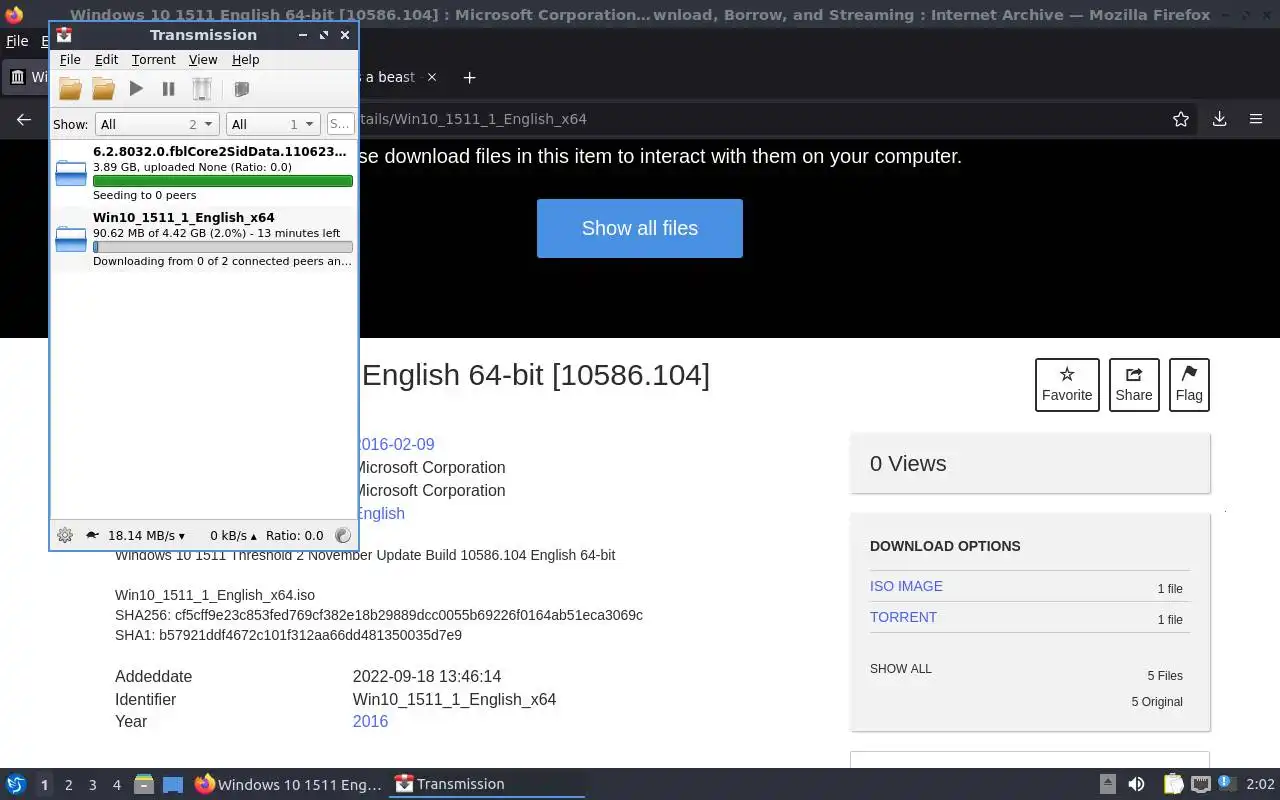1280x800 pixels.
Task: Click the Win10 torrent download progress bar
Action: [x=222, y=247]
